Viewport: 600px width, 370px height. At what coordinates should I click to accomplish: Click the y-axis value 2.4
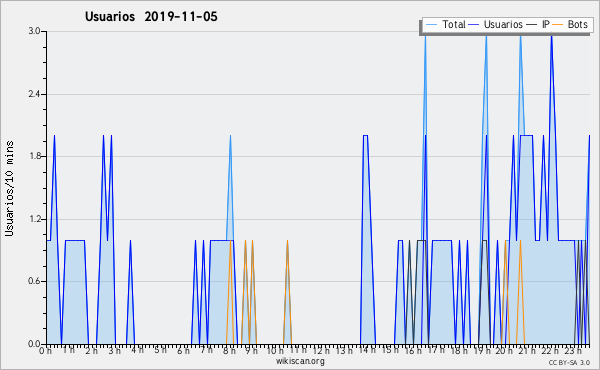coord(34,94)
